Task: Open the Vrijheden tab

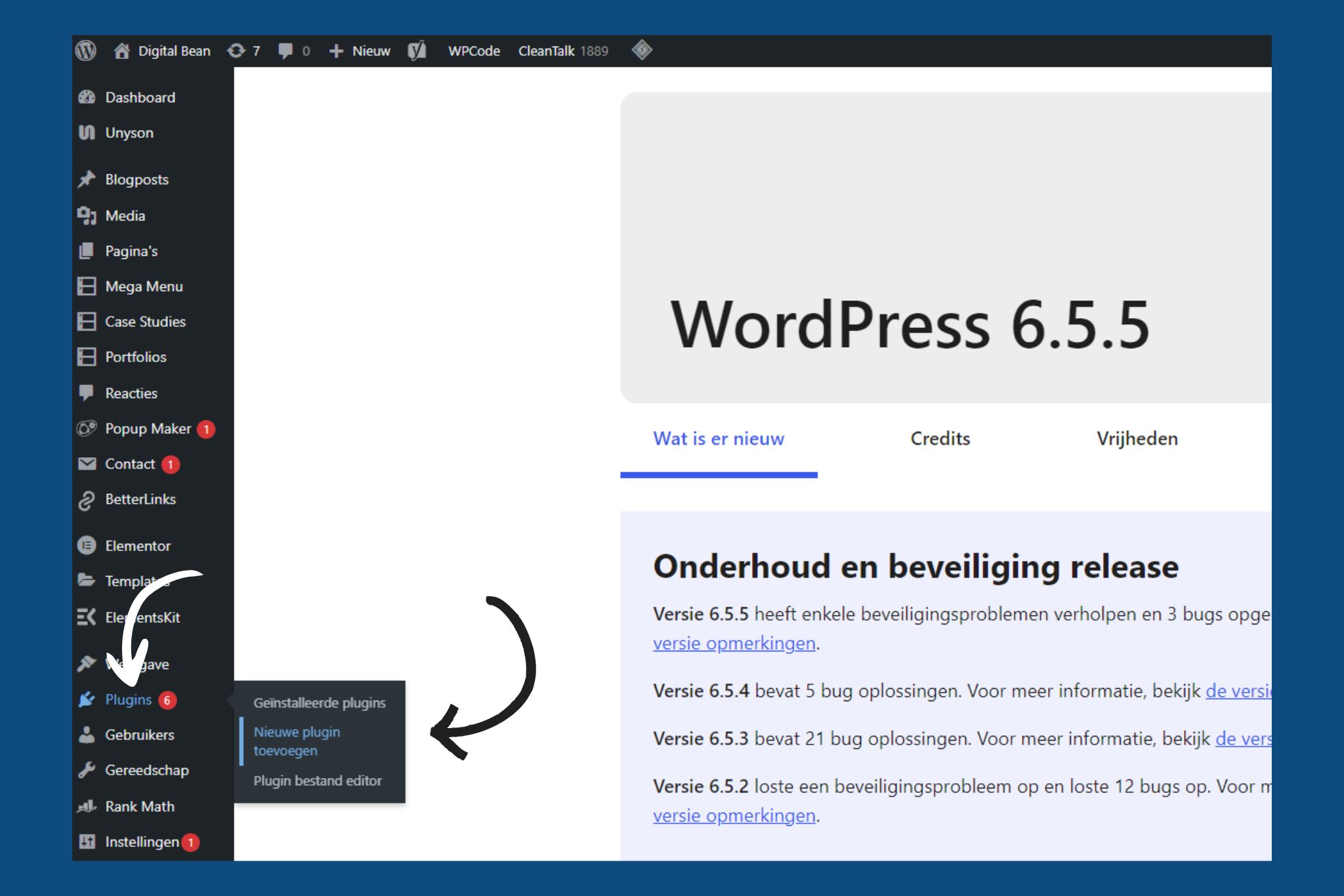Action: (x=1137, y=438)
